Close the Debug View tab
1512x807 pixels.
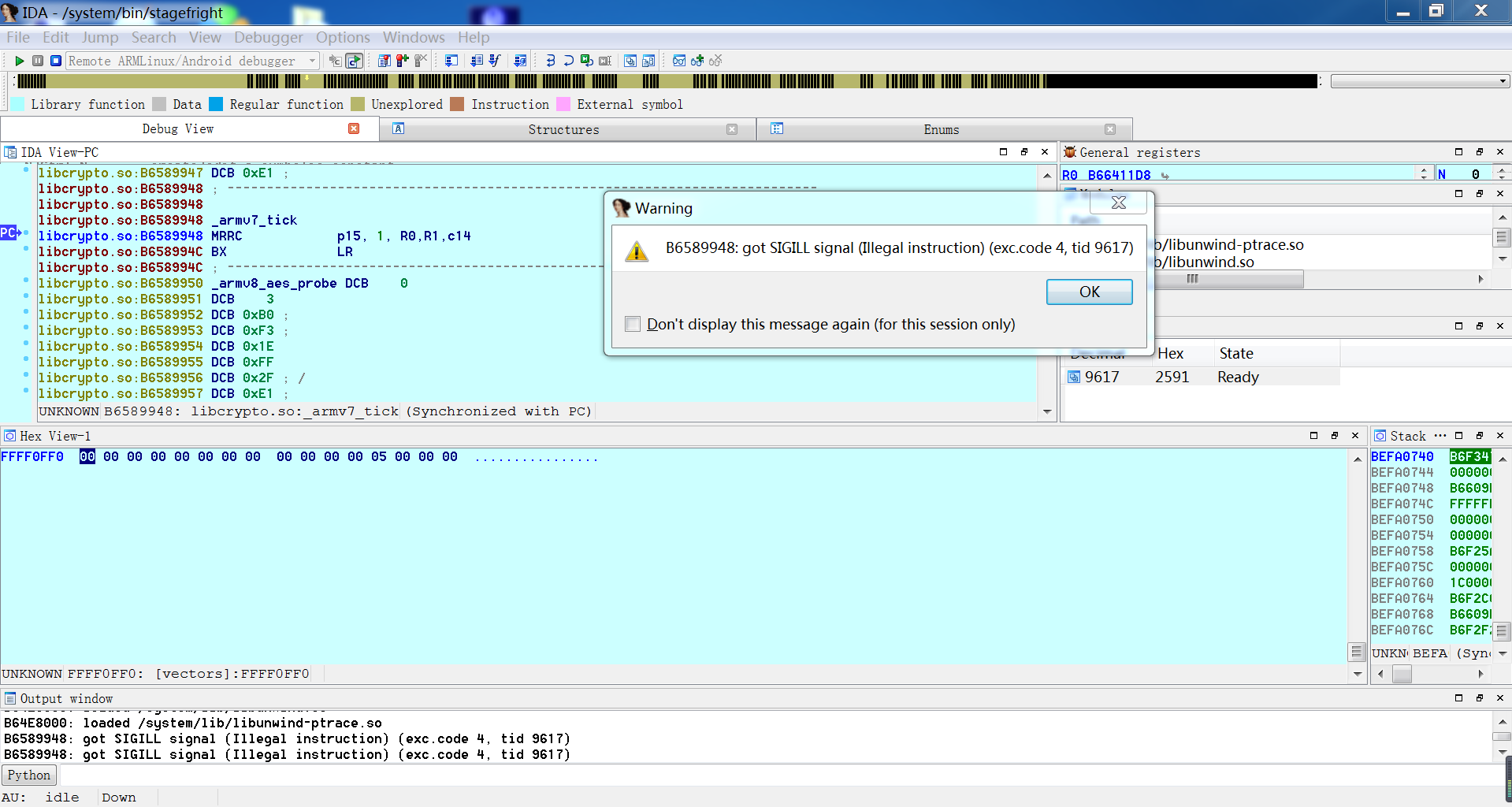(x=354, y=128)
